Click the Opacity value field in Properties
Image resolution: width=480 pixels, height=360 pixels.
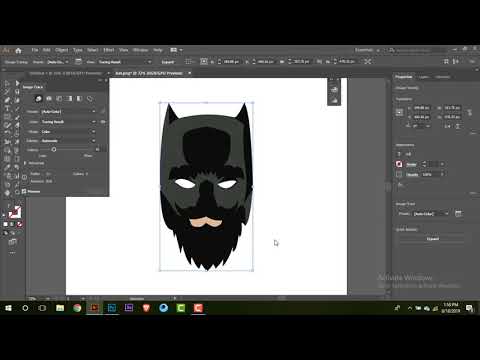431,174
